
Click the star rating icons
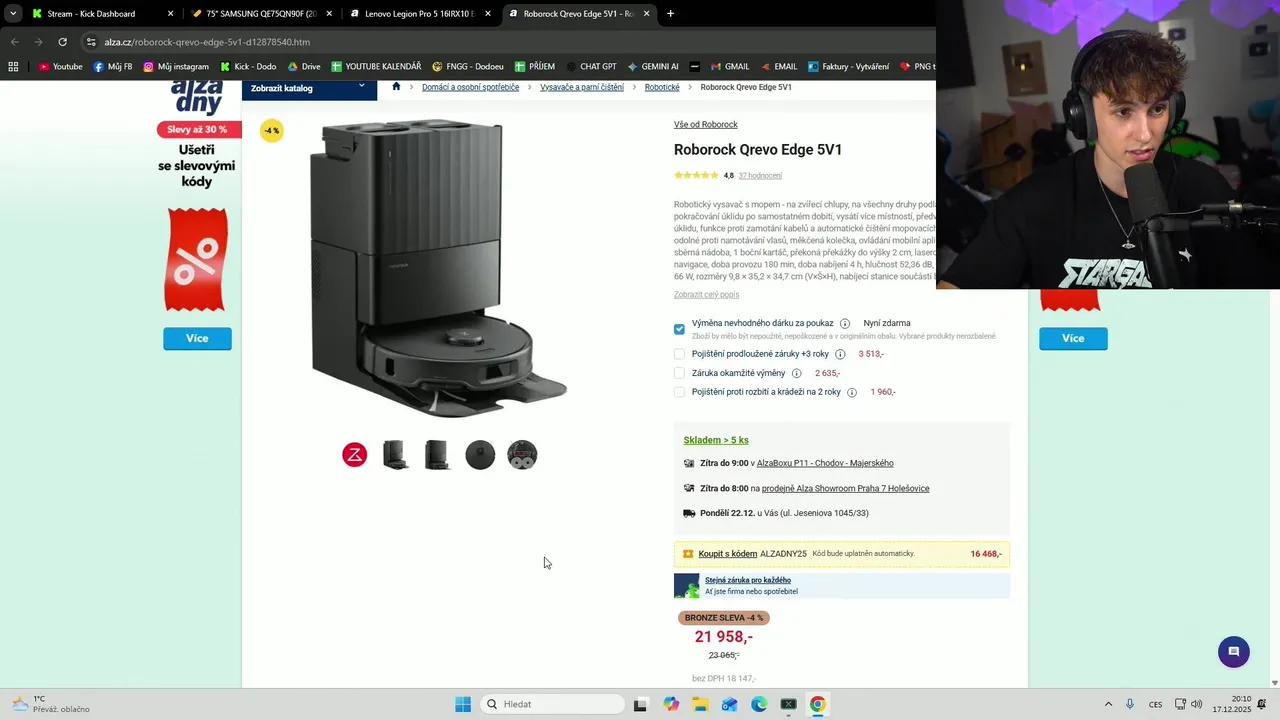click(x=696, y=175)
